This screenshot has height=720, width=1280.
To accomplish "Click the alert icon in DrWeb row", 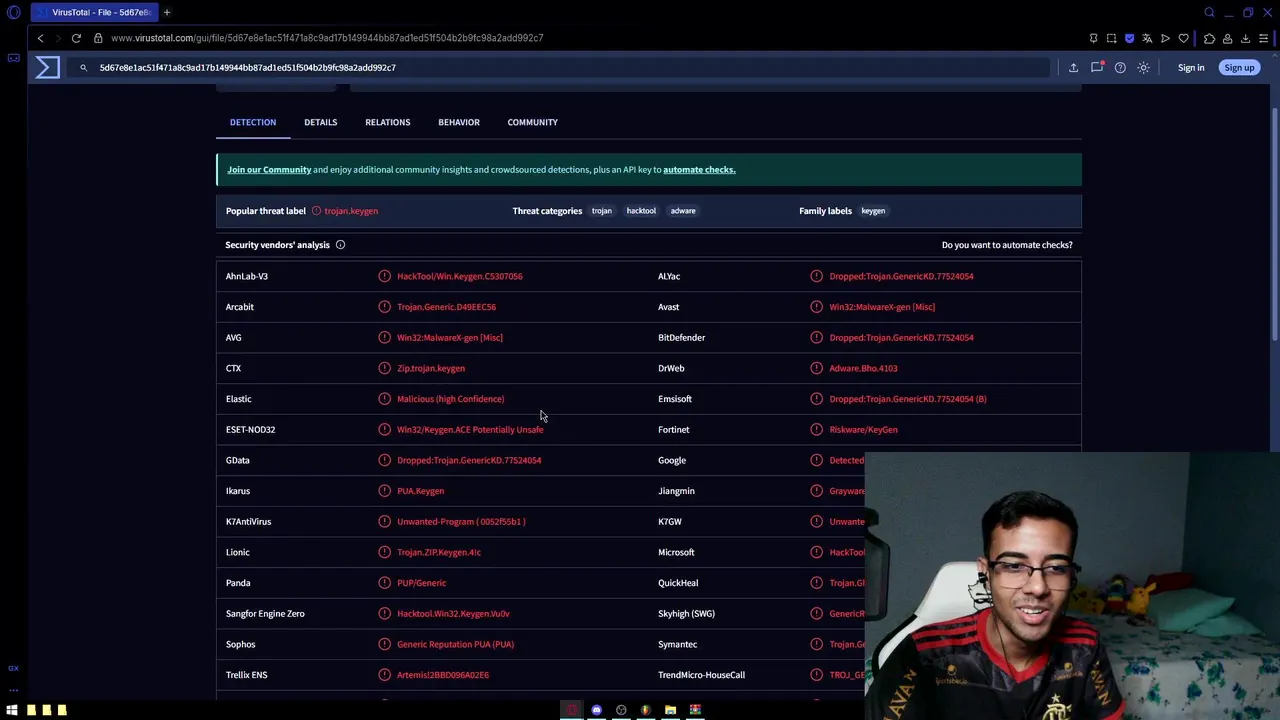I will (x=816, y=368).
